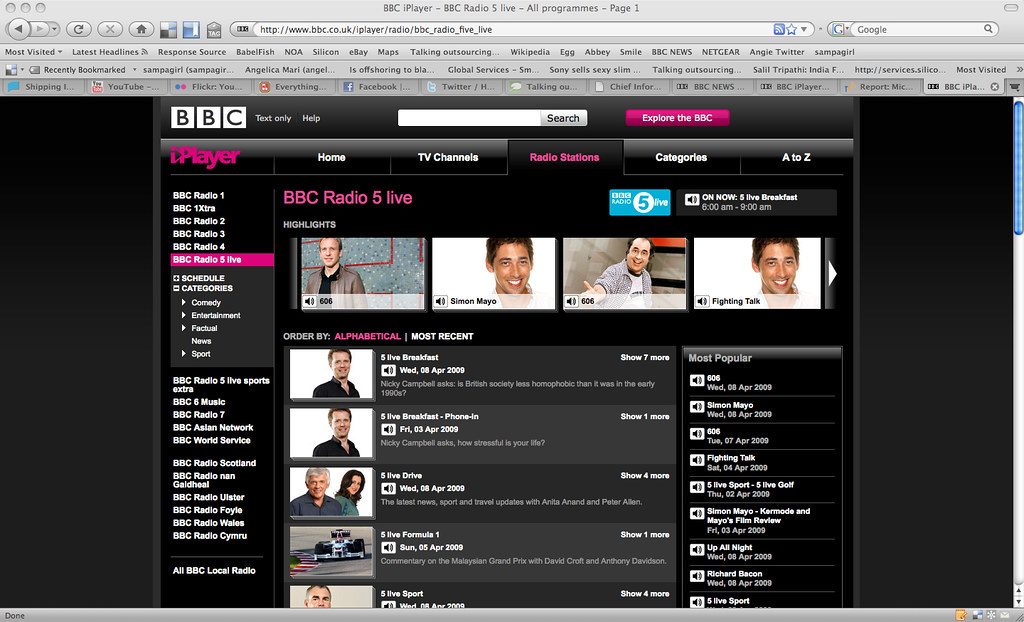1024x622 pixels.
Task: Open the 5 live Formula 1 car thumbnail
Action: click(x=332, y=551)
